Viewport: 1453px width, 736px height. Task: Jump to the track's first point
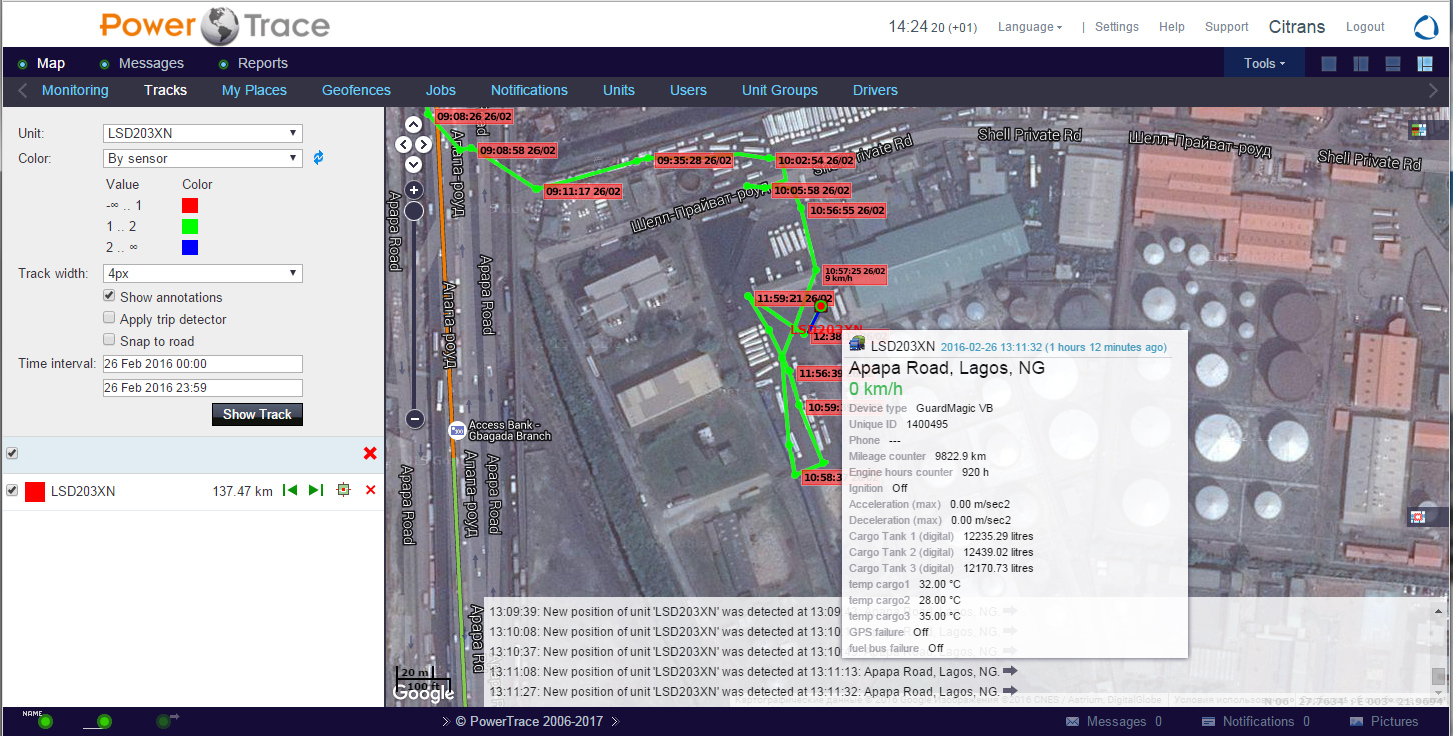tap(290, 490)
